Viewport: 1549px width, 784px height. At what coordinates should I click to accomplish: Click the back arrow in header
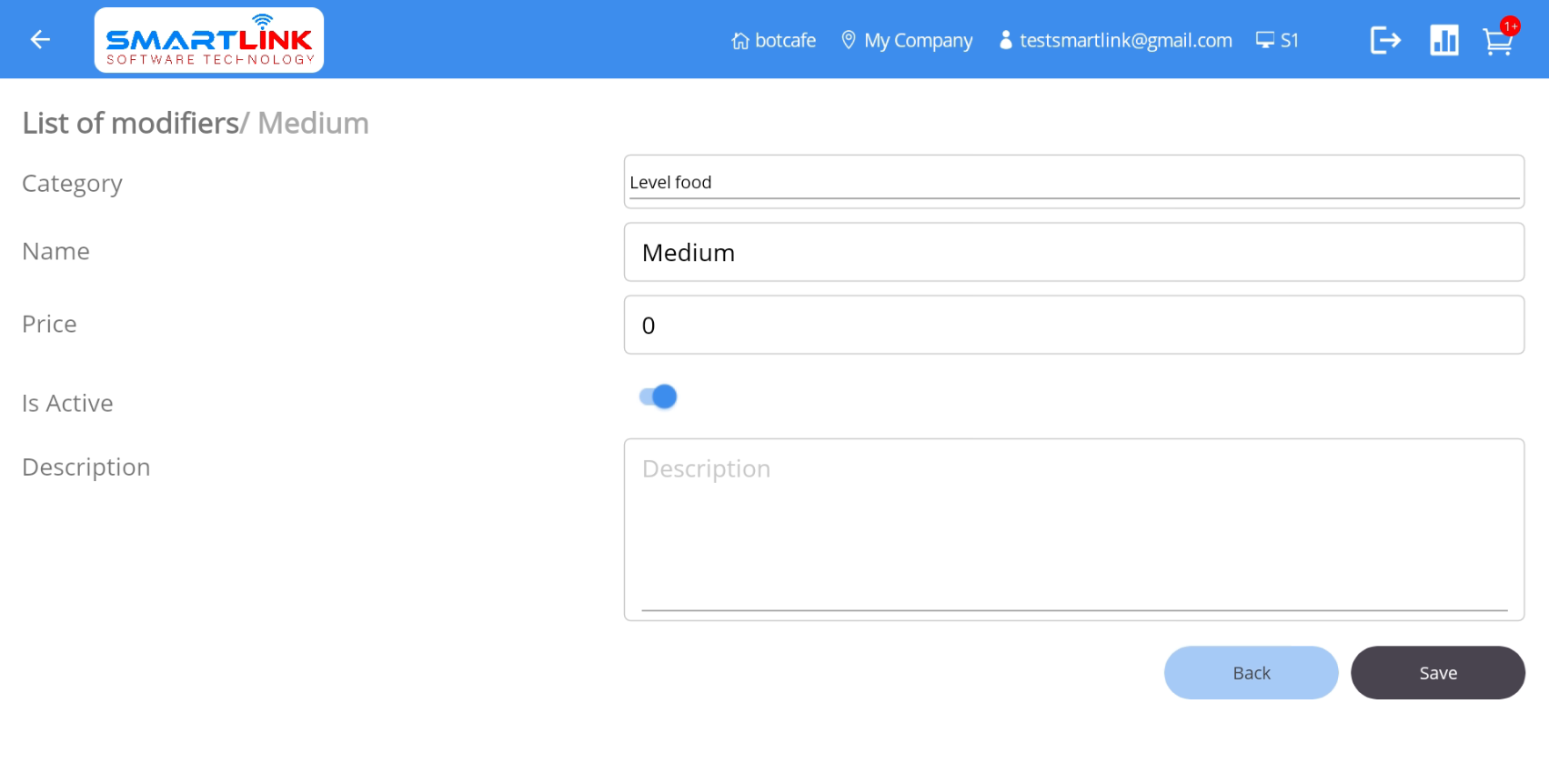40,39
